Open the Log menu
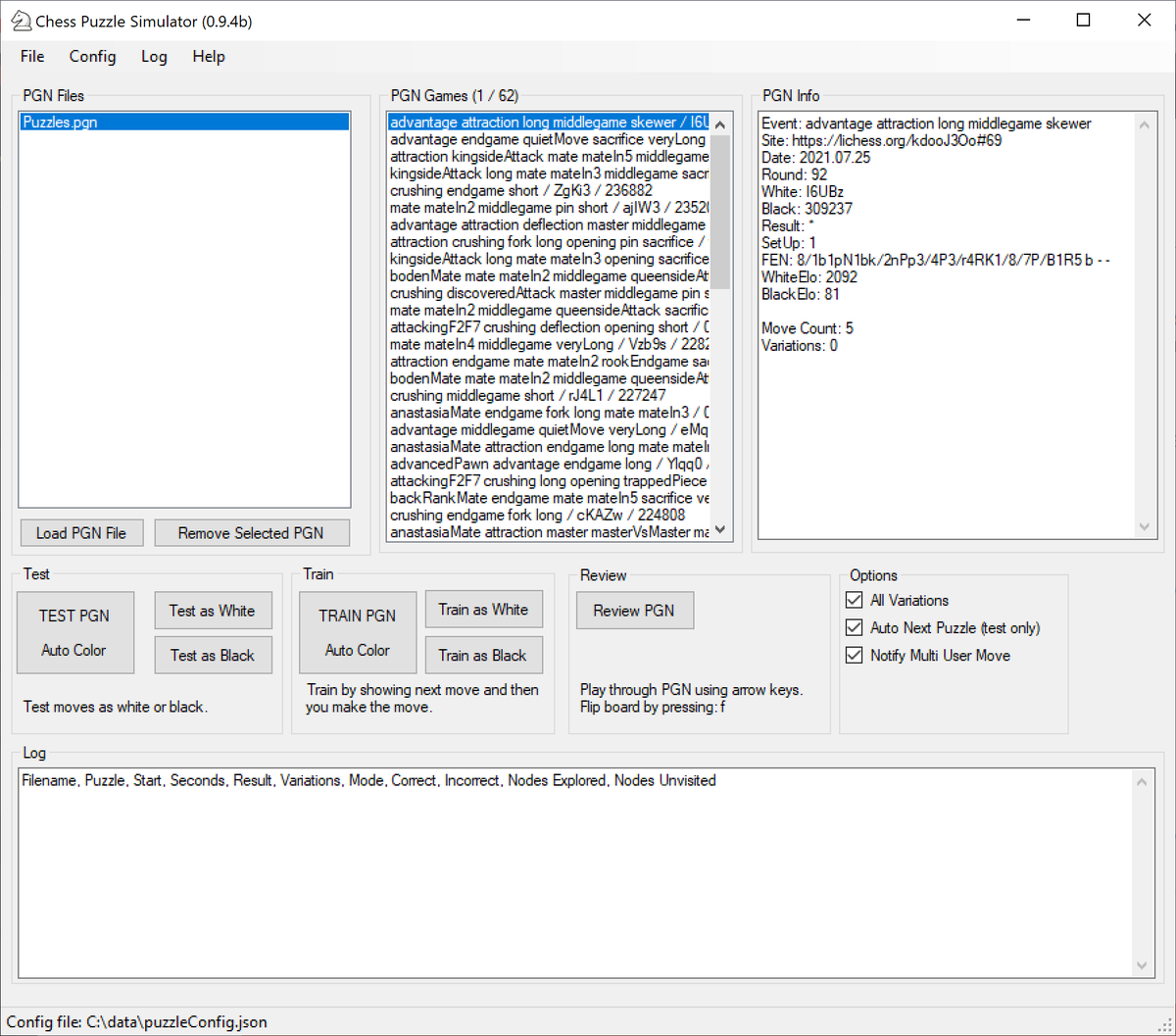The width and height of the screenshot is (1176, 1036). 154,57
